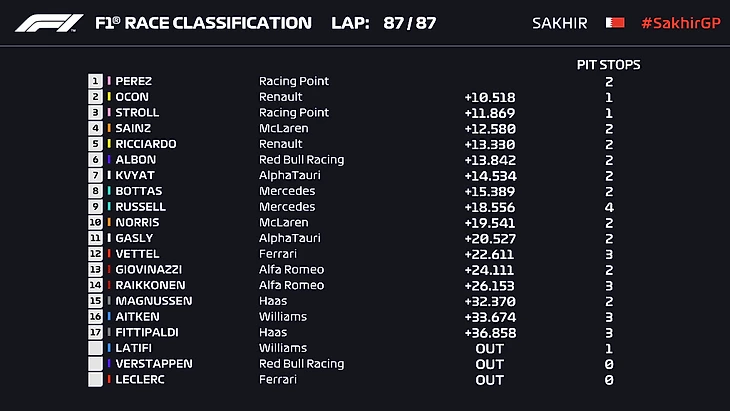
Task: Select Russell's pit stop count of 4
Action: tap(608, 207)
